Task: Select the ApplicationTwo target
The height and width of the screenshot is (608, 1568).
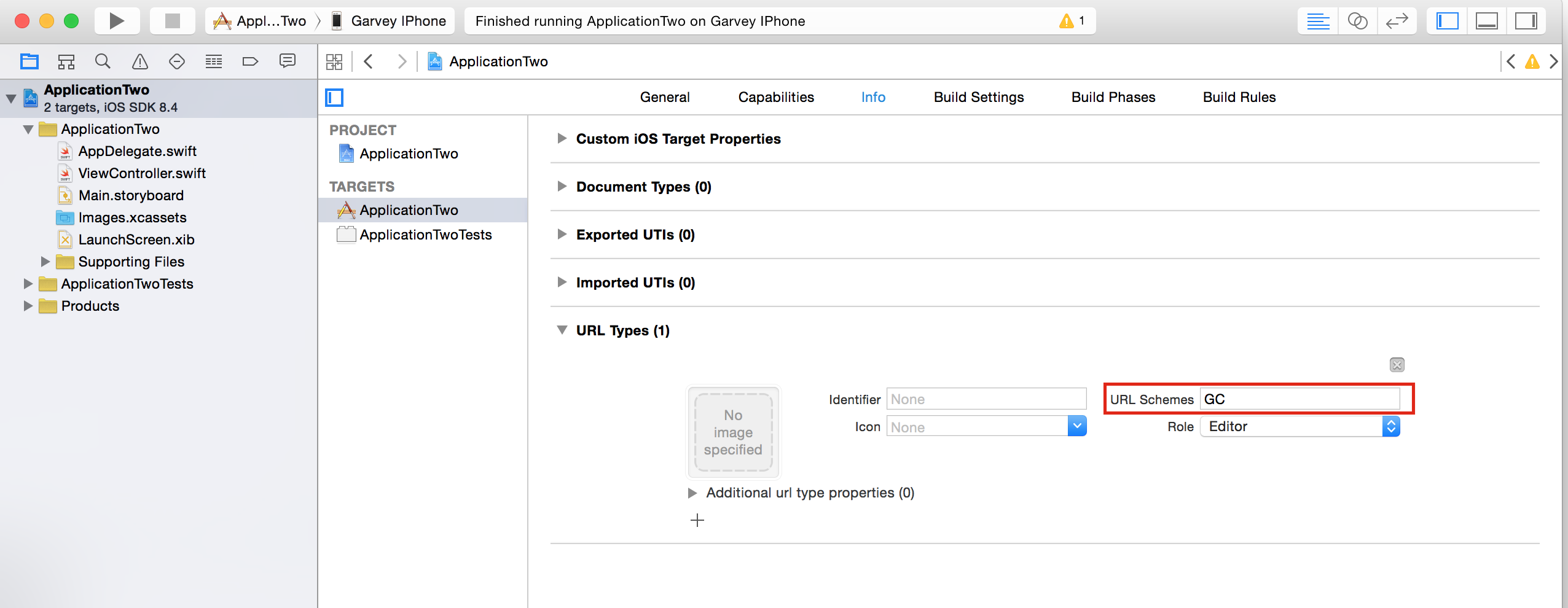Action: pyautogui.click(x=423, y=210)
